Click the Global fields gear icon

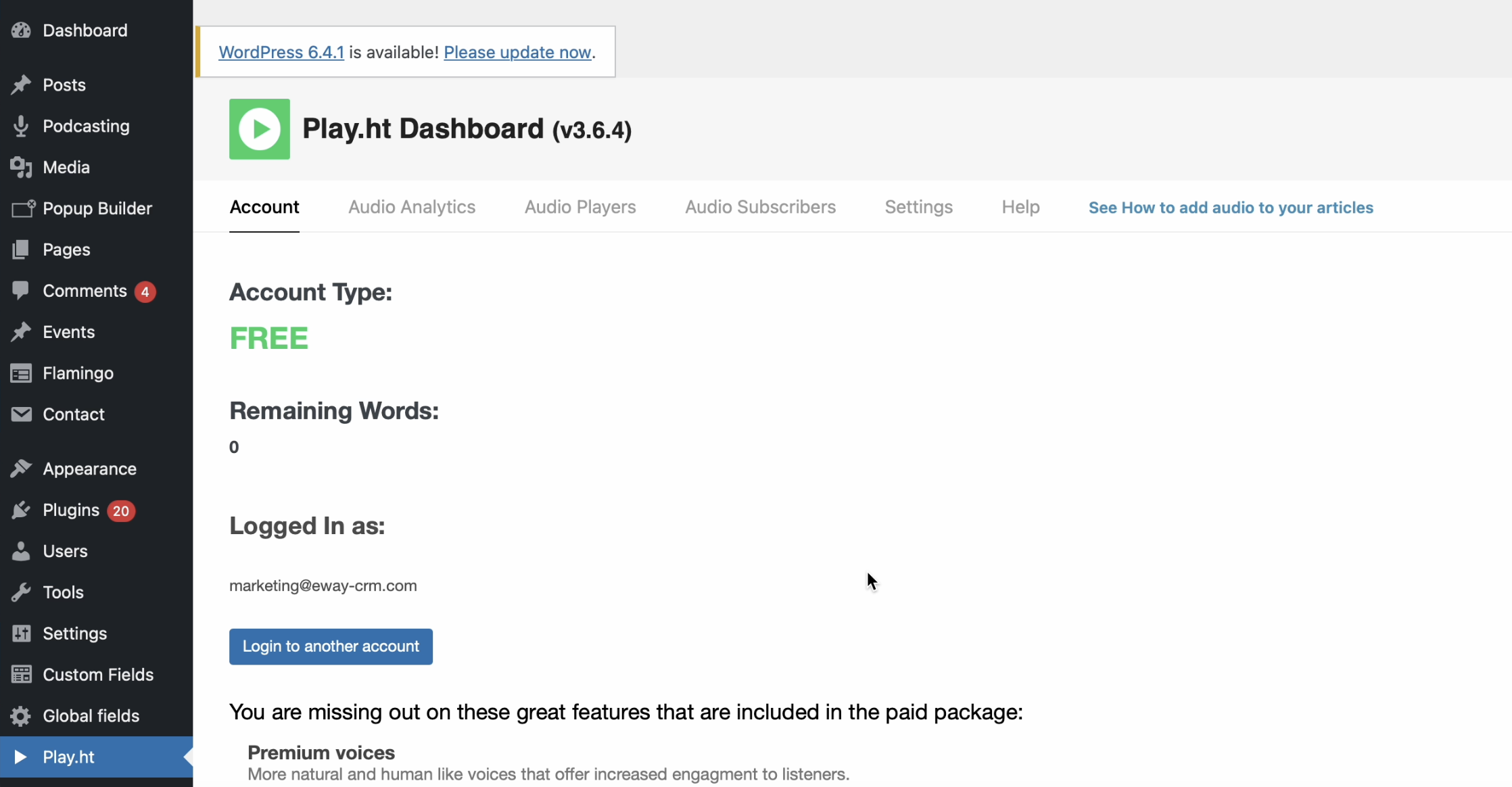[21, 716]
